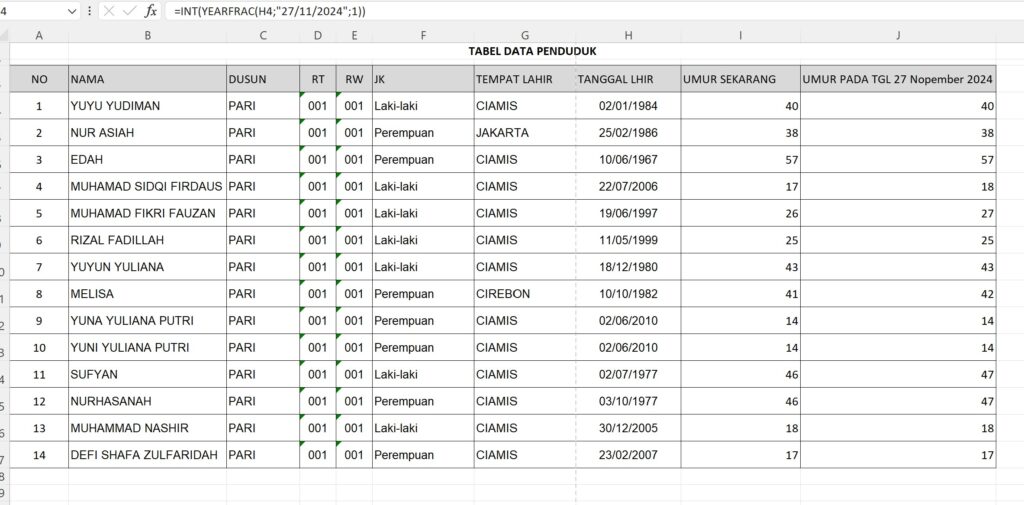Select the cell YUNI YULIANA PUTRI
The image size is (1024, 505).
tap(148, 348)
